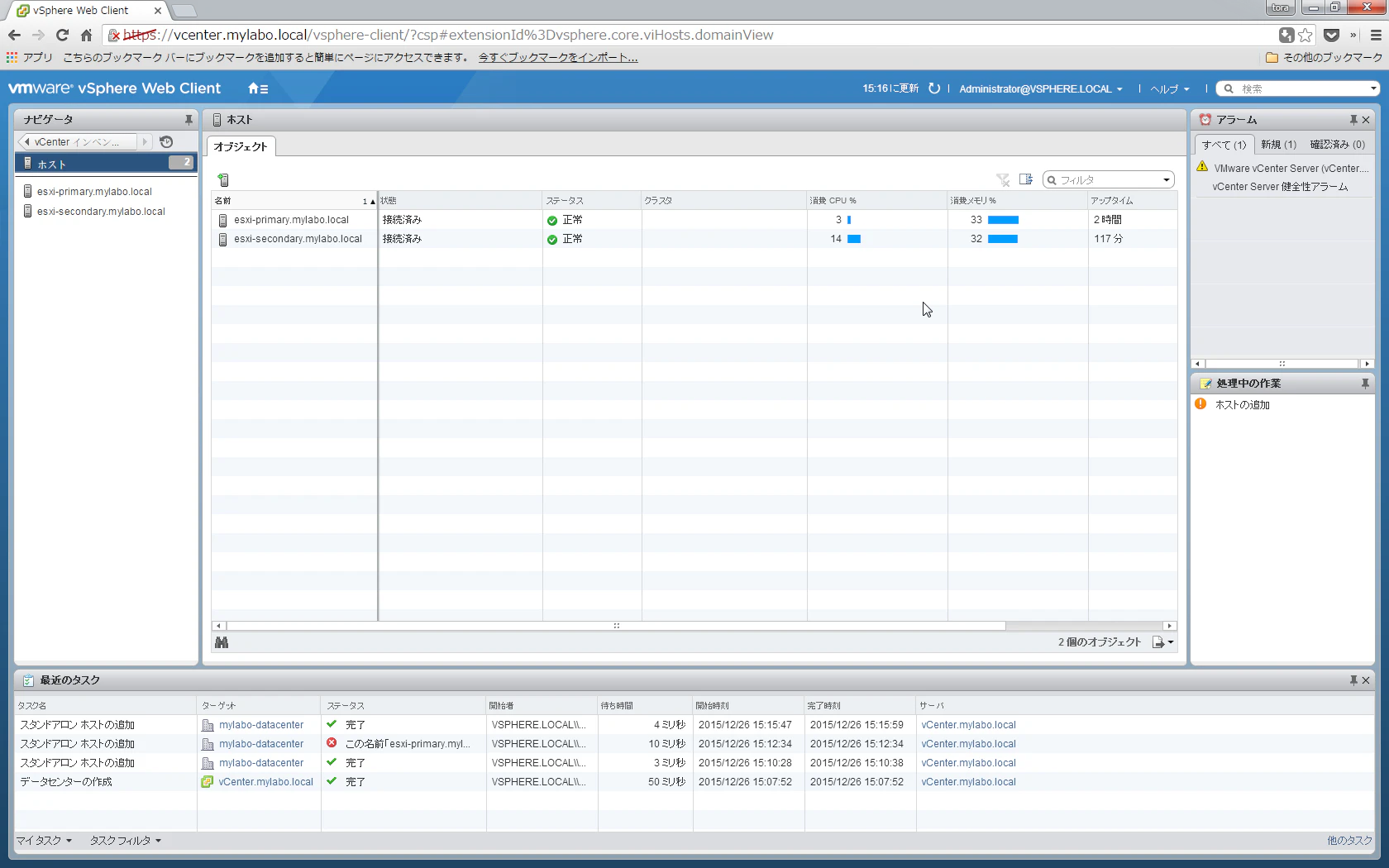Sort by the Consumed CPU % column header
The height and width of the screenshot is (868, 1389).
point(877,201)
